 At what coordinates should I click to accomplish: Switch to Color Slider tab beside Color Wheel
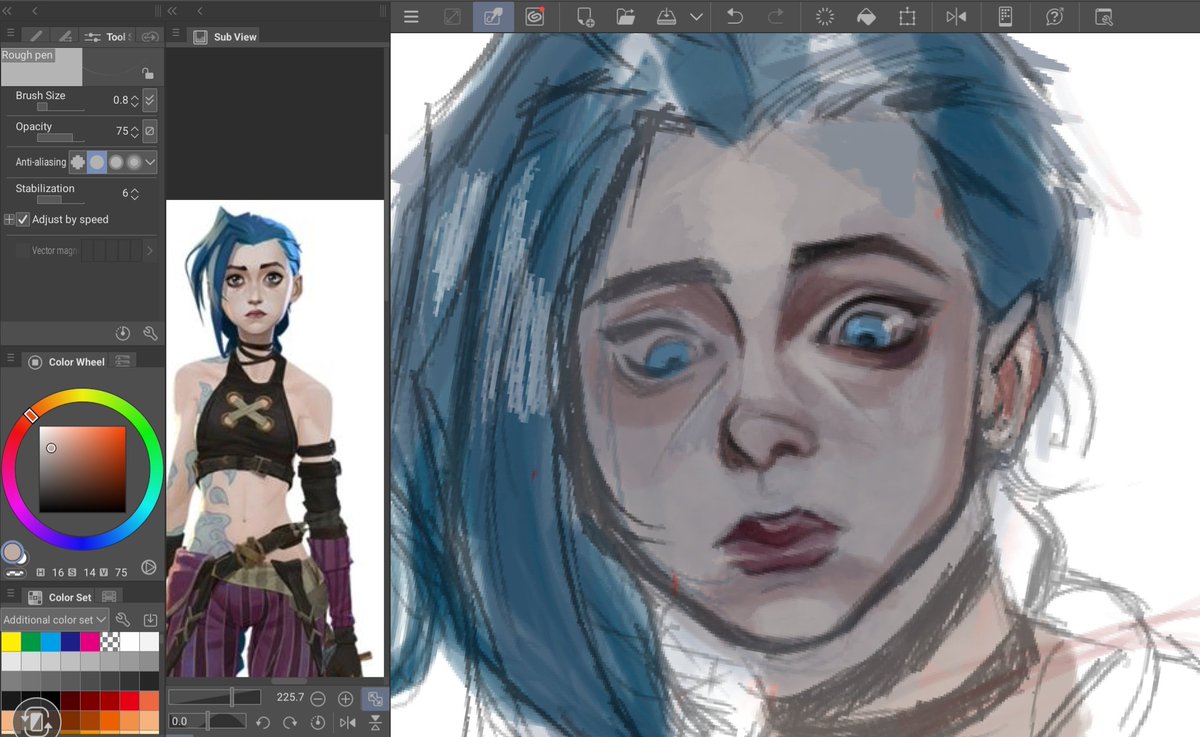point(123,361)
